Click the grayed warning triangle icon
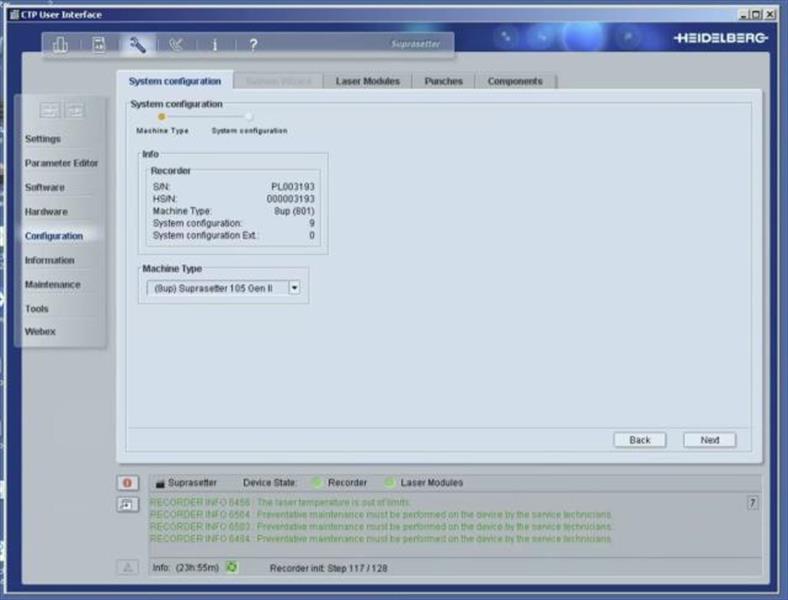 click(x=127, y=567)
